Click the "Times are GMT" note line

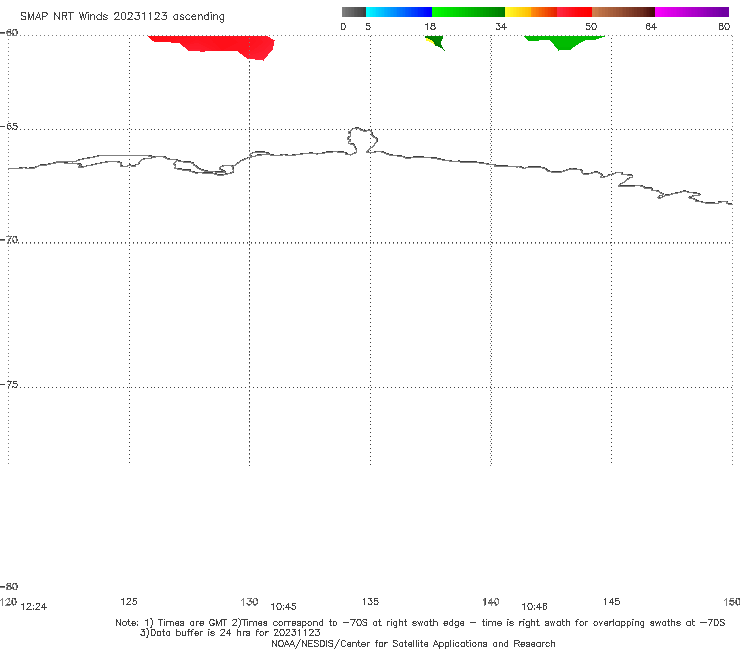pos(420,623)
